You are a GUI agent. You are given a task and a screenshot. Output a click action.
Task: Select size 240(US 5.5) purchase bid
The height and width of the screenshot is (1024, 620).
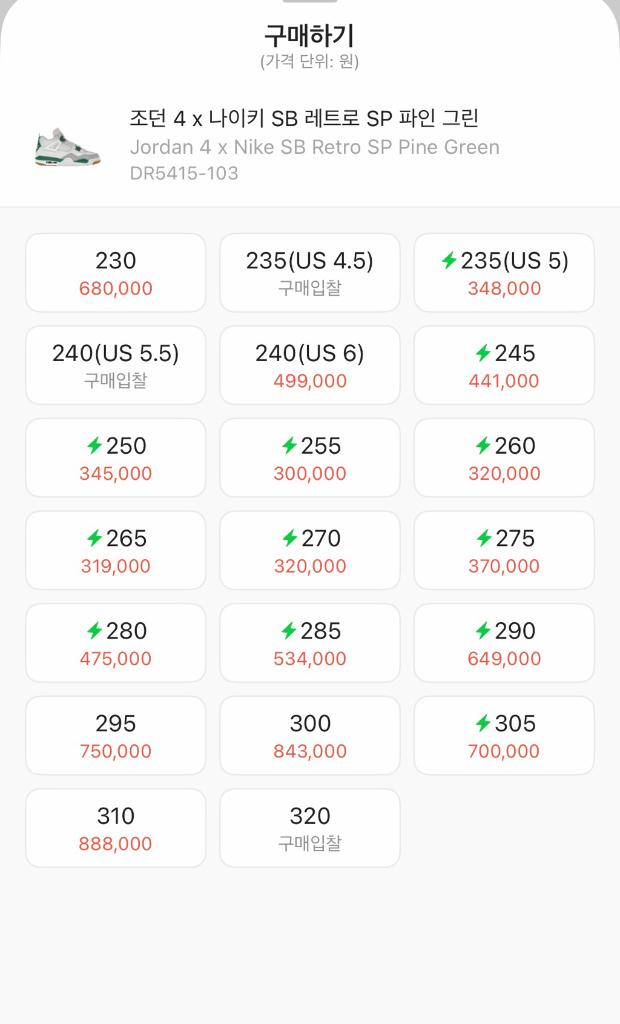[115, 365]
